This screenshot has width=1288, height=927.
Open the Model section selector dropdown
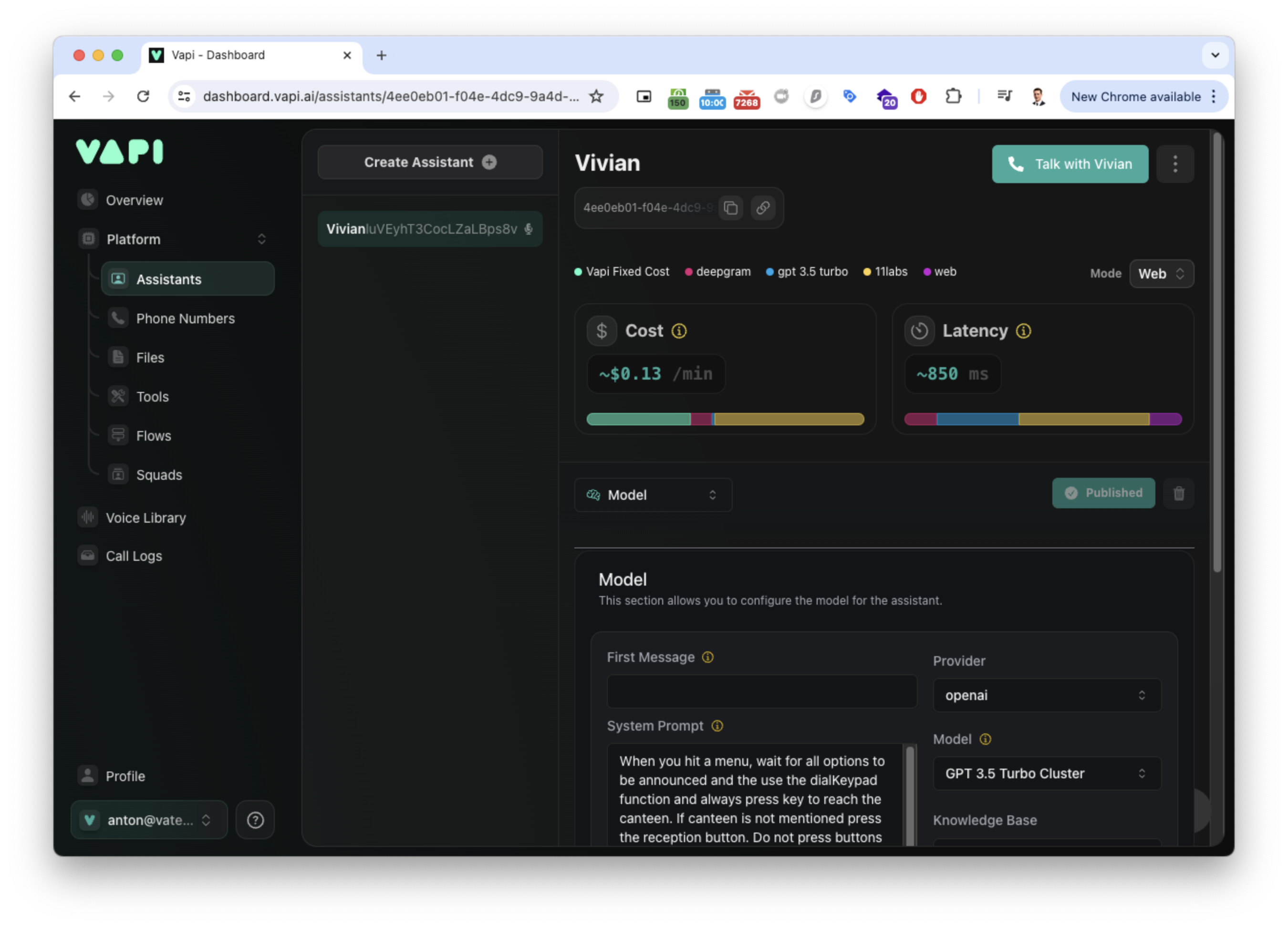(x=653, y=495)
